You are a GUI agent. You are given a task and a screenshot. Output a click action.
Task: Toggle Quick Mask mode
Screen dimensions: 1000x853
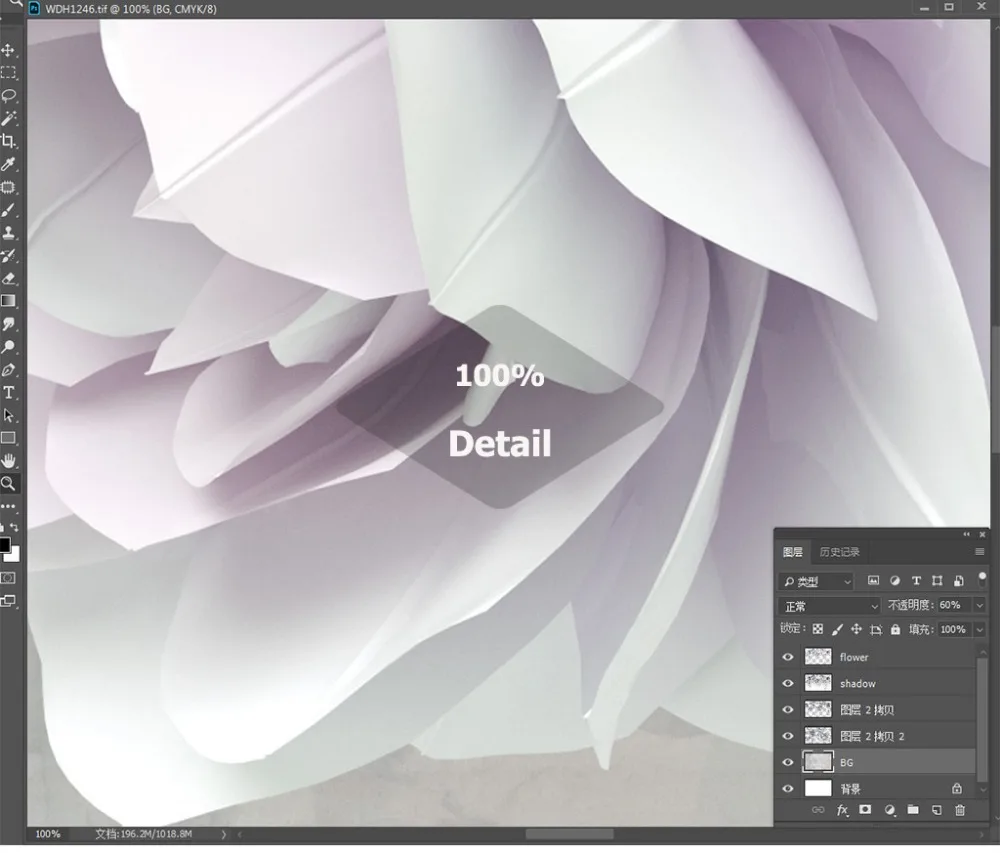(8, 578)
